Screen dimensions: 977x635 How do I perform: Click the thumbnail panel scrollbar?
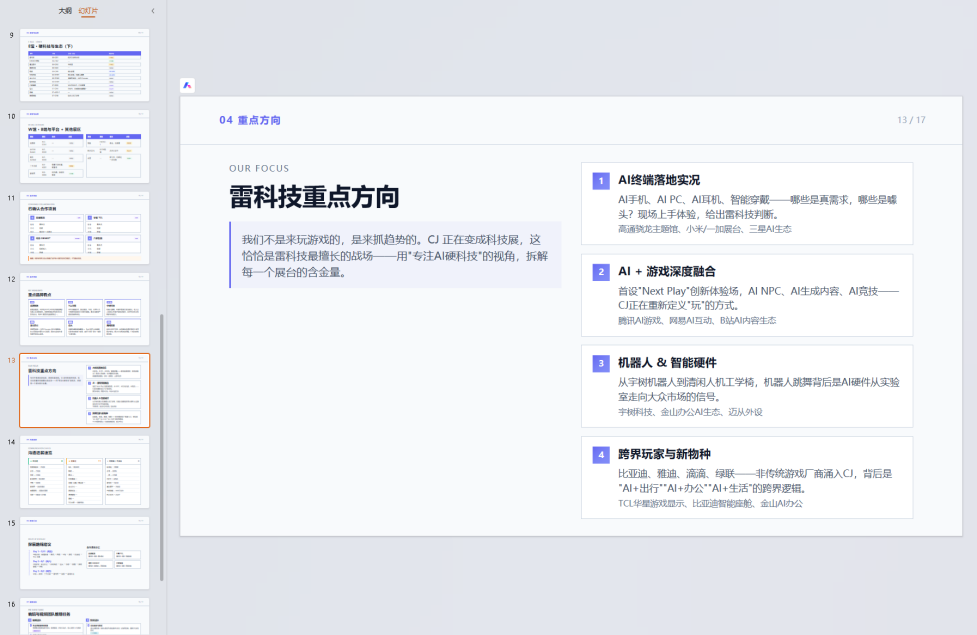click(x=162, y=447)
